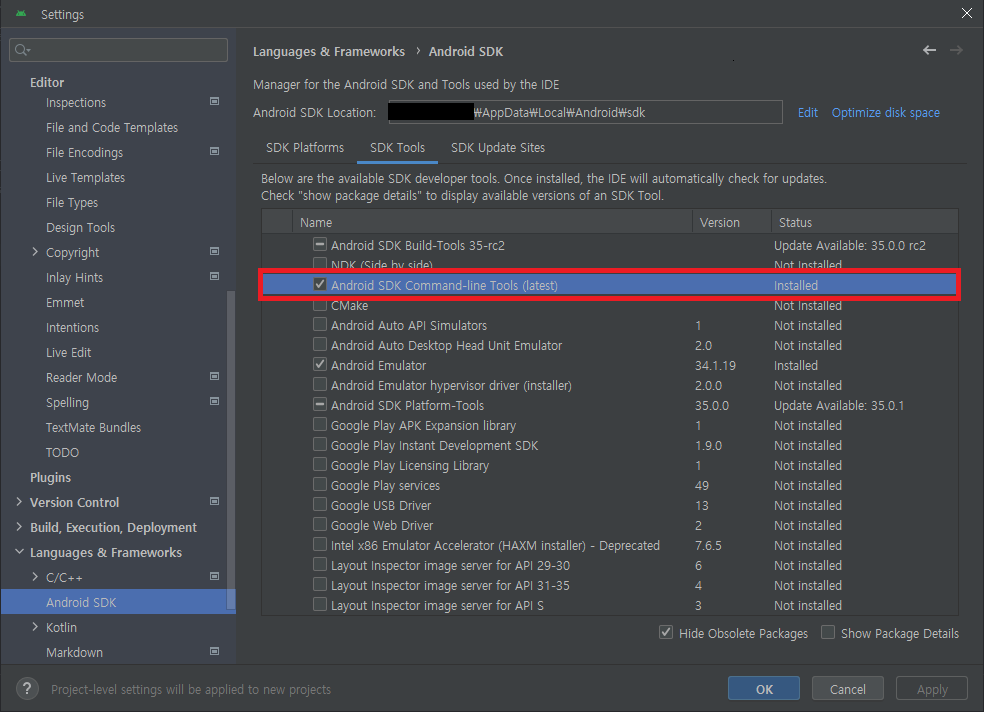The width and height of the screenshot is (984, 712).
Task: Open TextMate Bundles settings page
Action: pyautogui.click(x=93, y=427)
